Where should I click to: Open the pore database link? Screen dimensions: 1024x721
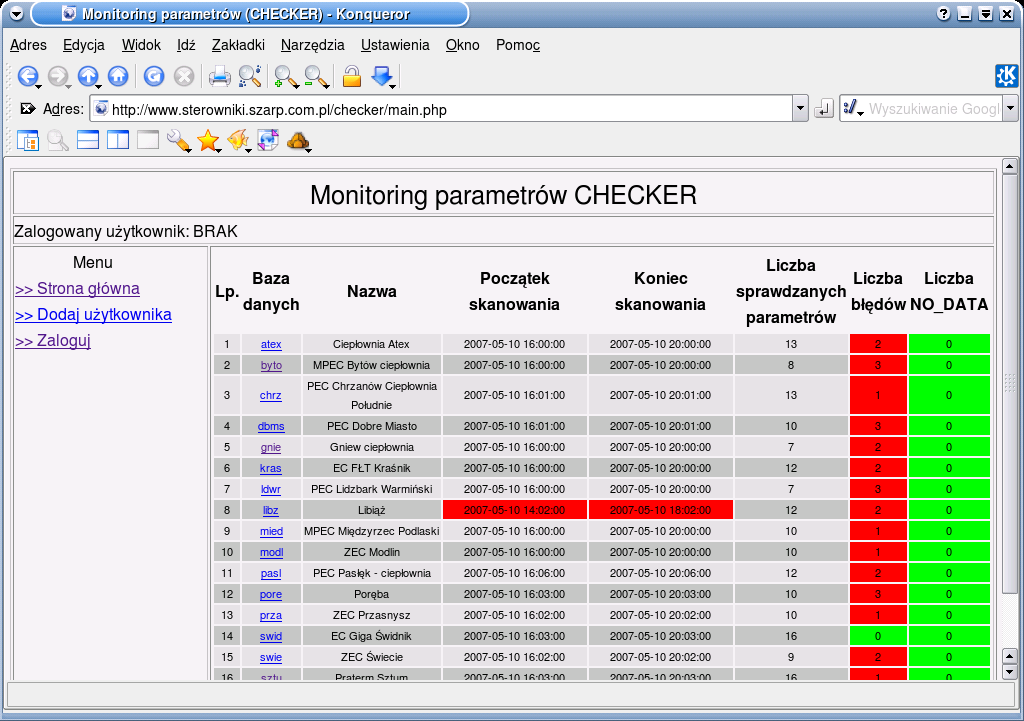[x=270, y=594]
